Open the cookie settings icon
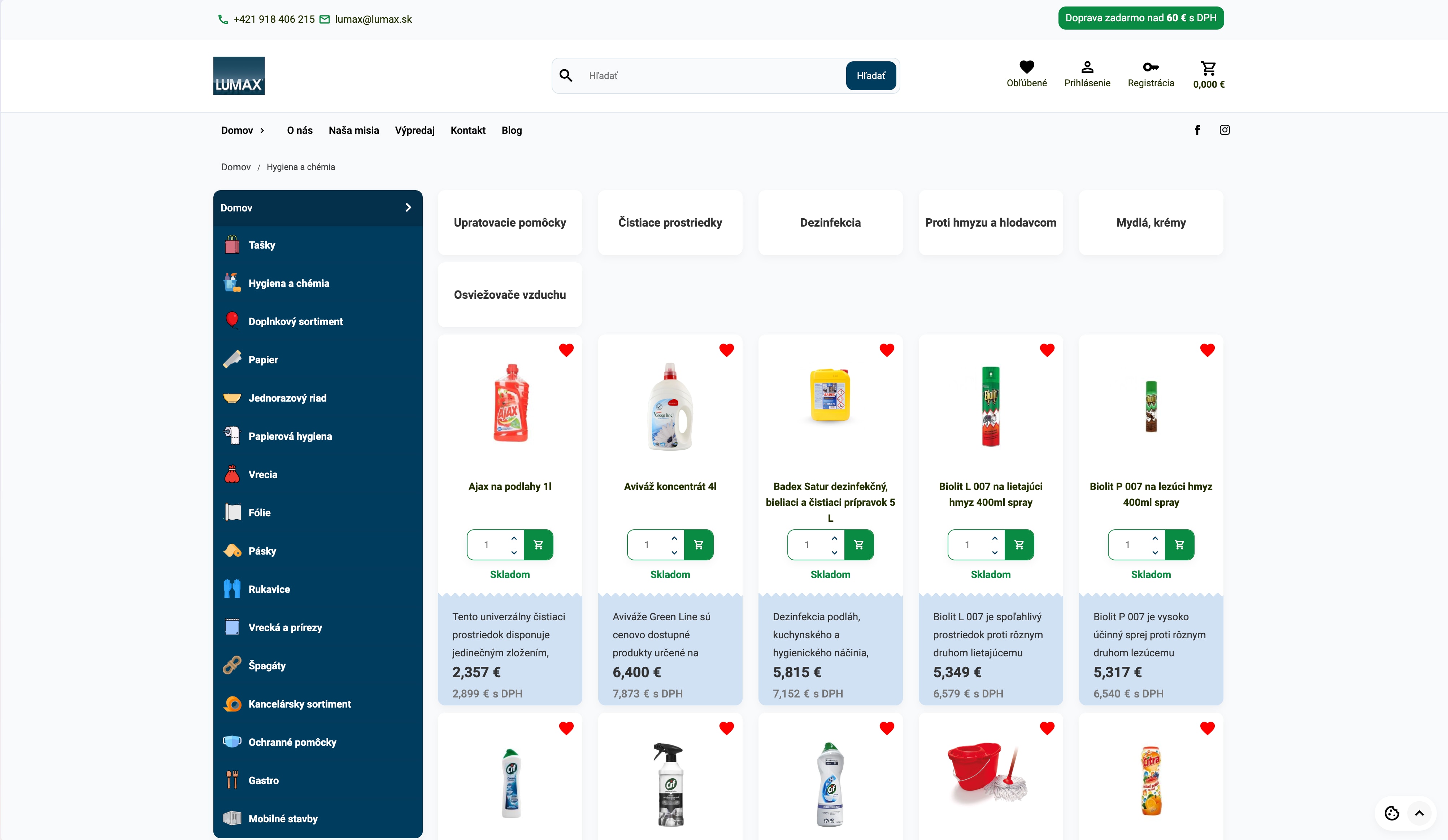Screen dimensions: 1448x840 [1391, 813]
